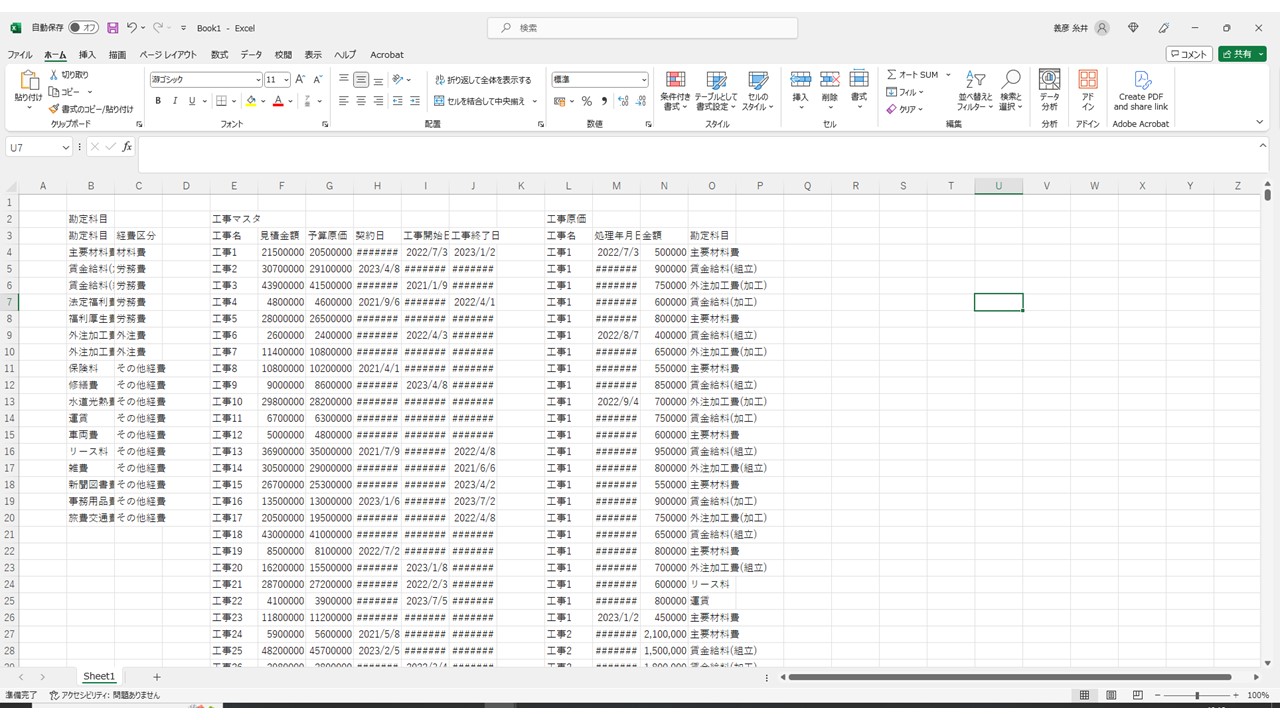This screenshot has height=720, width=1280.
Task: Toggle bold formatting
Action: point(157,101)
